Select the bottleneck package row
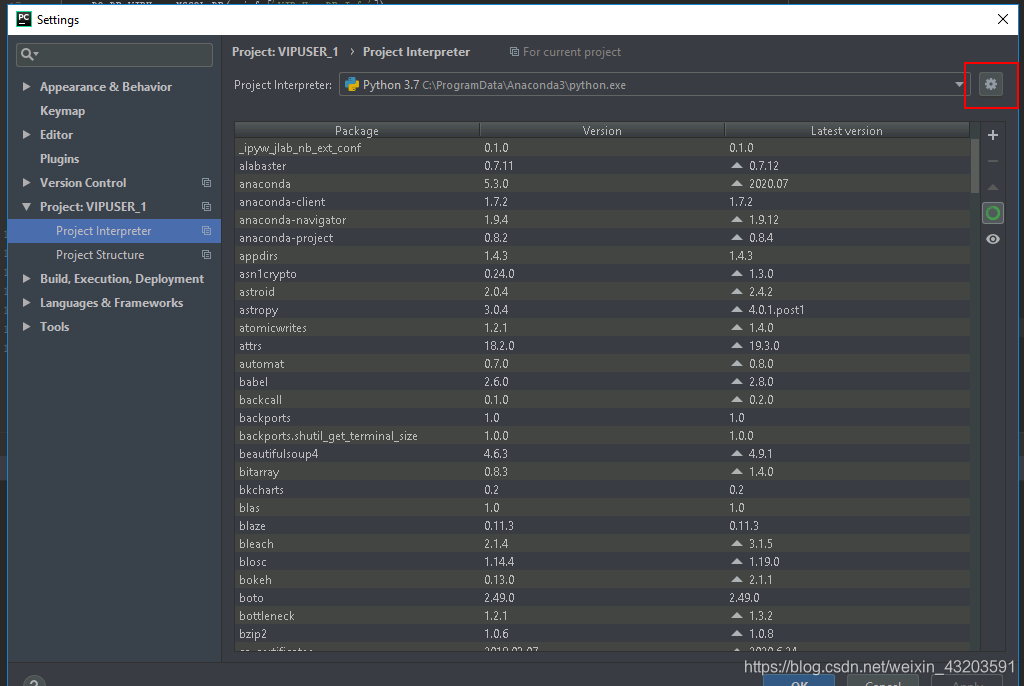 point(602,615)
